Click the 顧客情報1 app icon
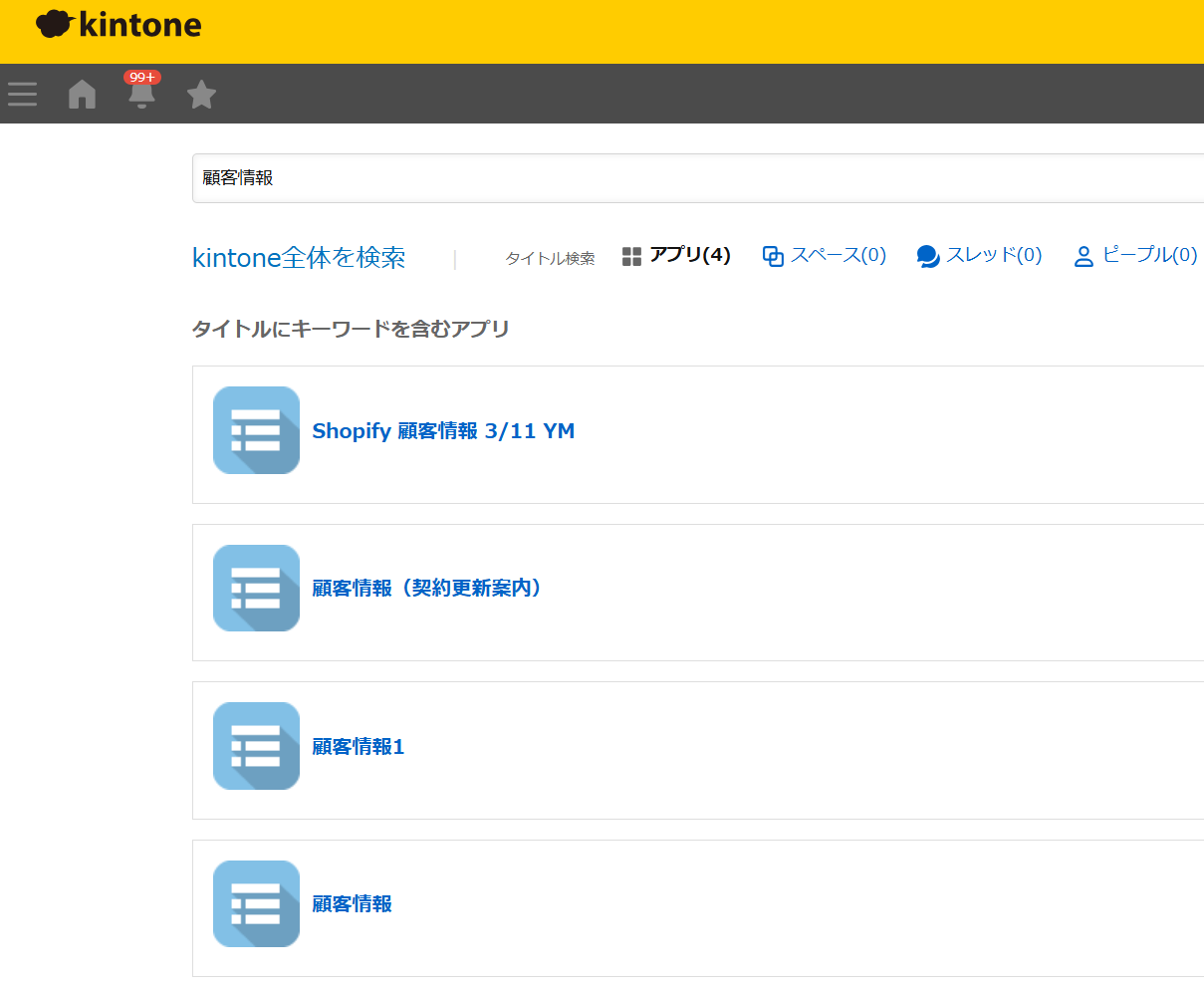The height and width of the screenshot is (986, 1204). click(256, 746)
